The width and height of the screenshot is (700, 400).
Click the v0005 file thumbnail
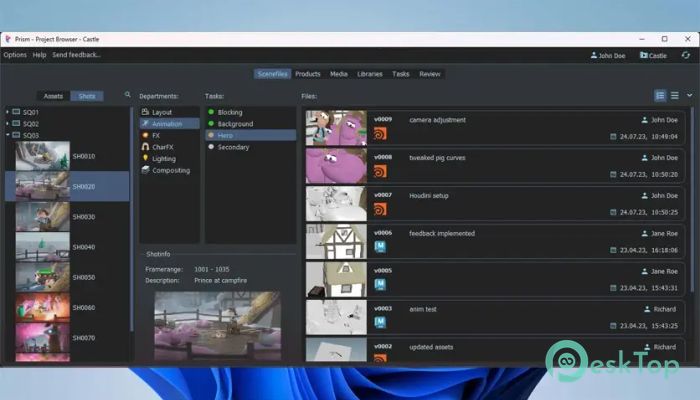[x=336, y=279]
